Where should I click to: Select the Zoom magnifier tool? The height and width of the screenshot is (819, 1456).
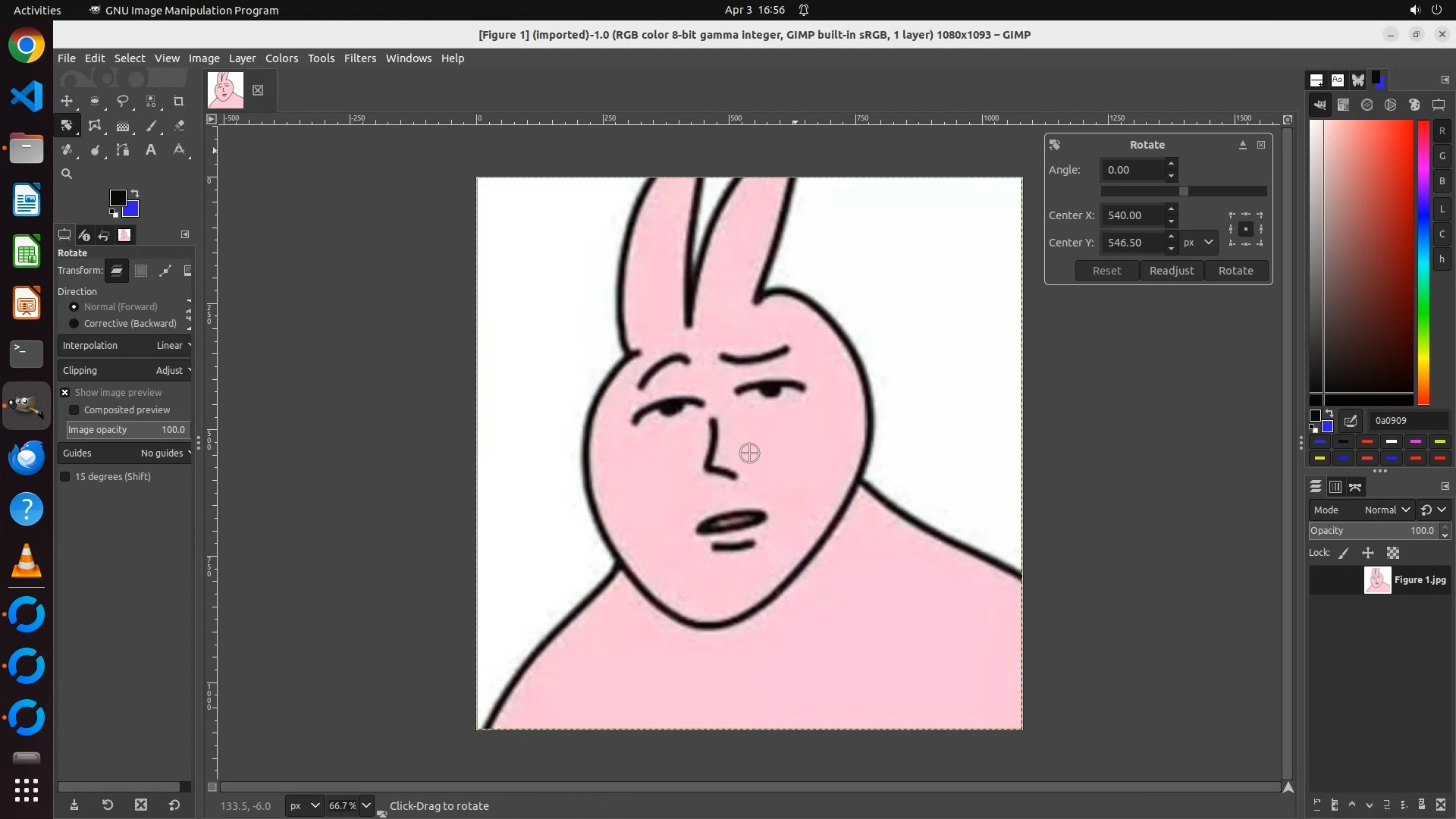click(67, 174)
